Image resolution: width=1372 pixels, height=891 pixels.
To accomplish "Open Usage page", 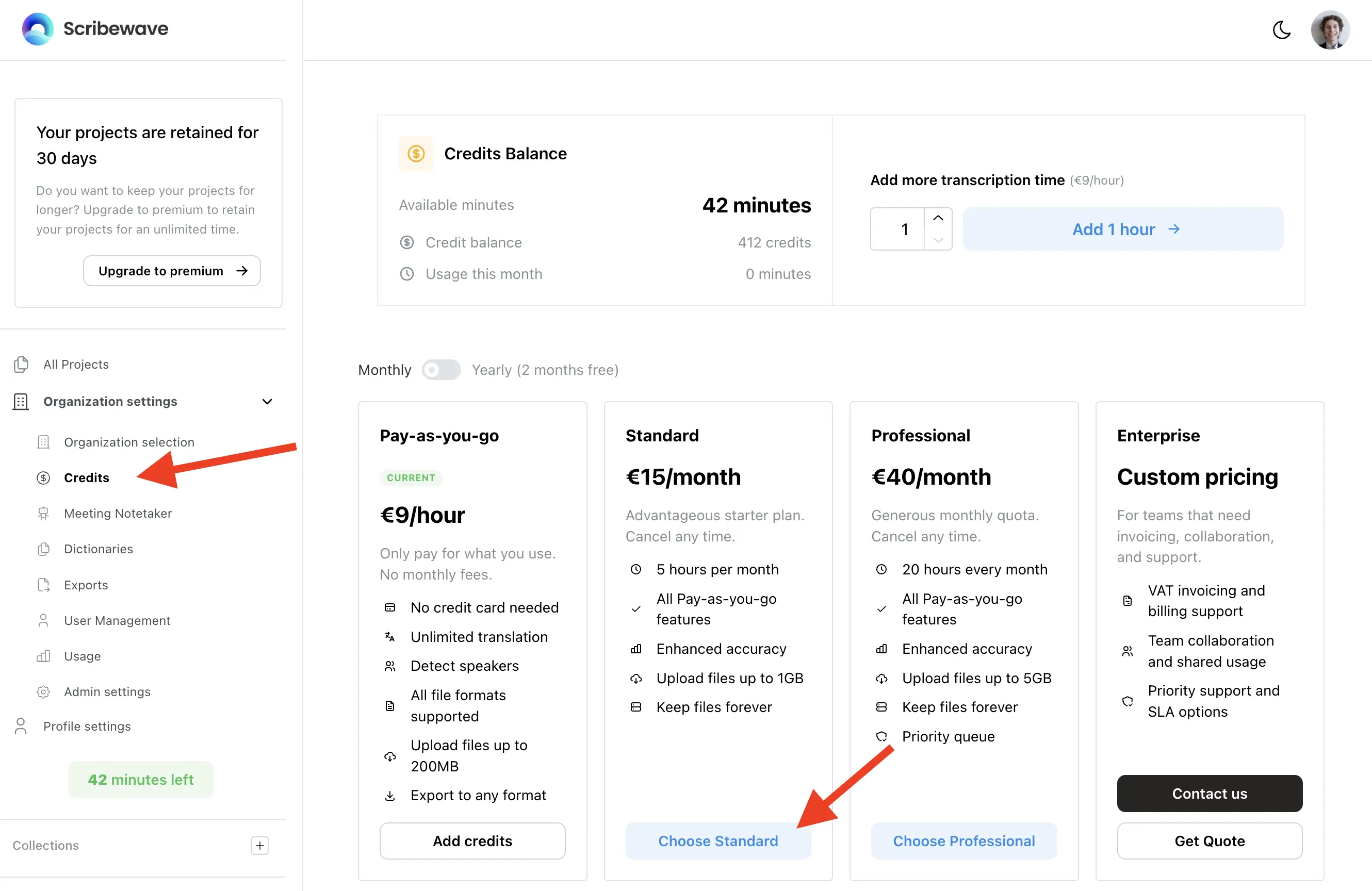I will tap(83, 656).
